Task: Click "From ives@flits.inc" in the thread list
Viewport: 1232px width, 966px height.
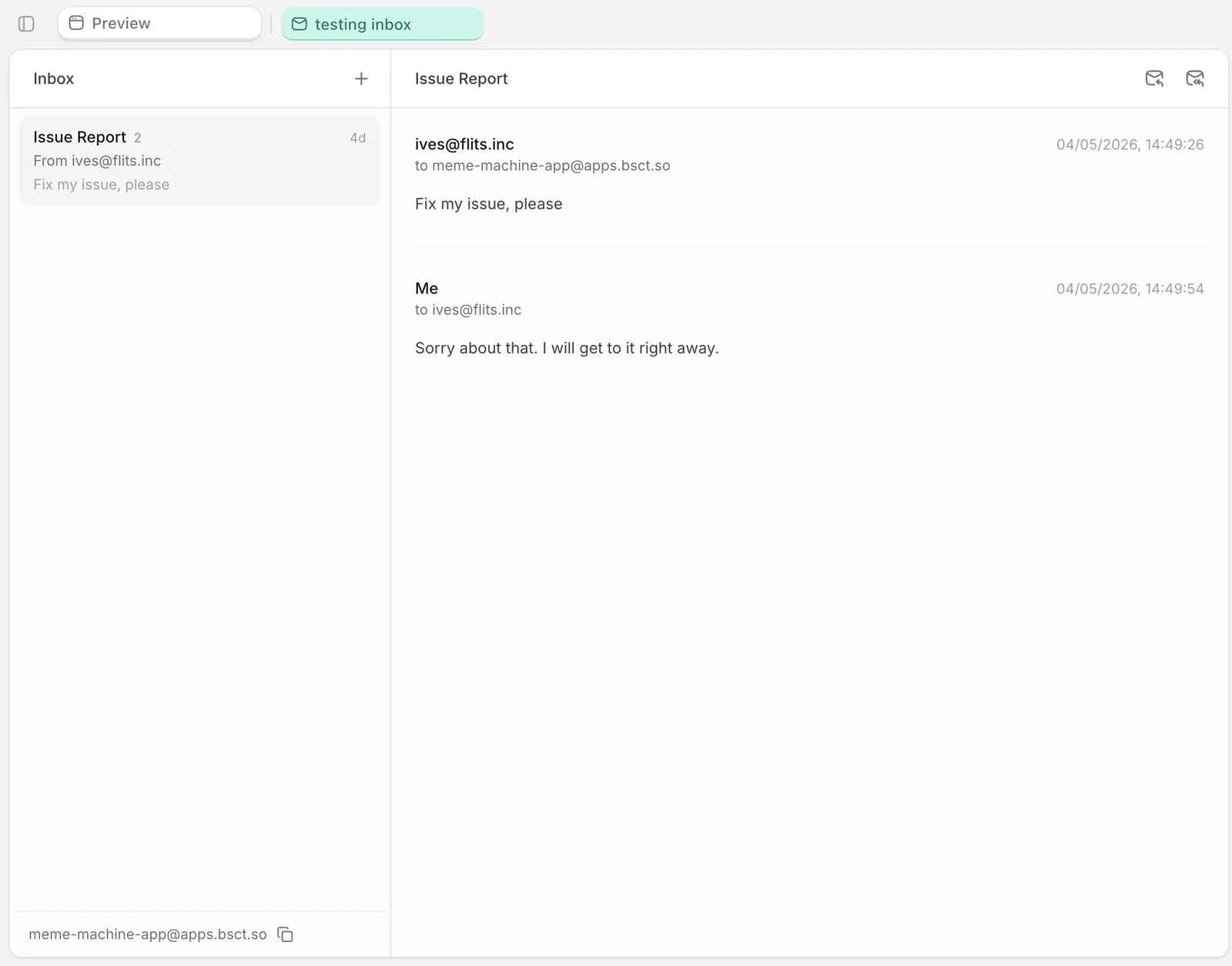Action: point(97,161)
